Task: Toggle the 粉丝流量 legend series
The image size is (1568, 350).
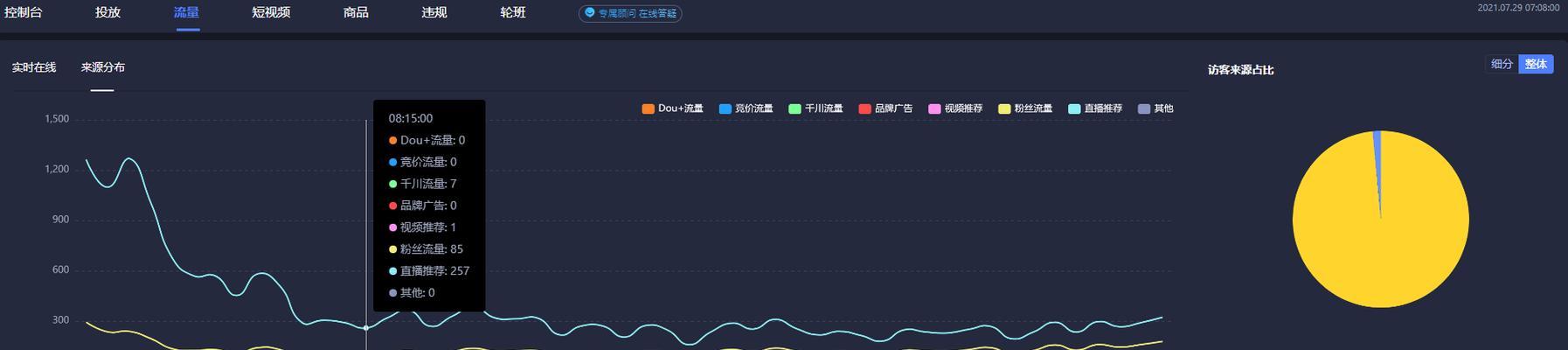Action: point(1026,108)
